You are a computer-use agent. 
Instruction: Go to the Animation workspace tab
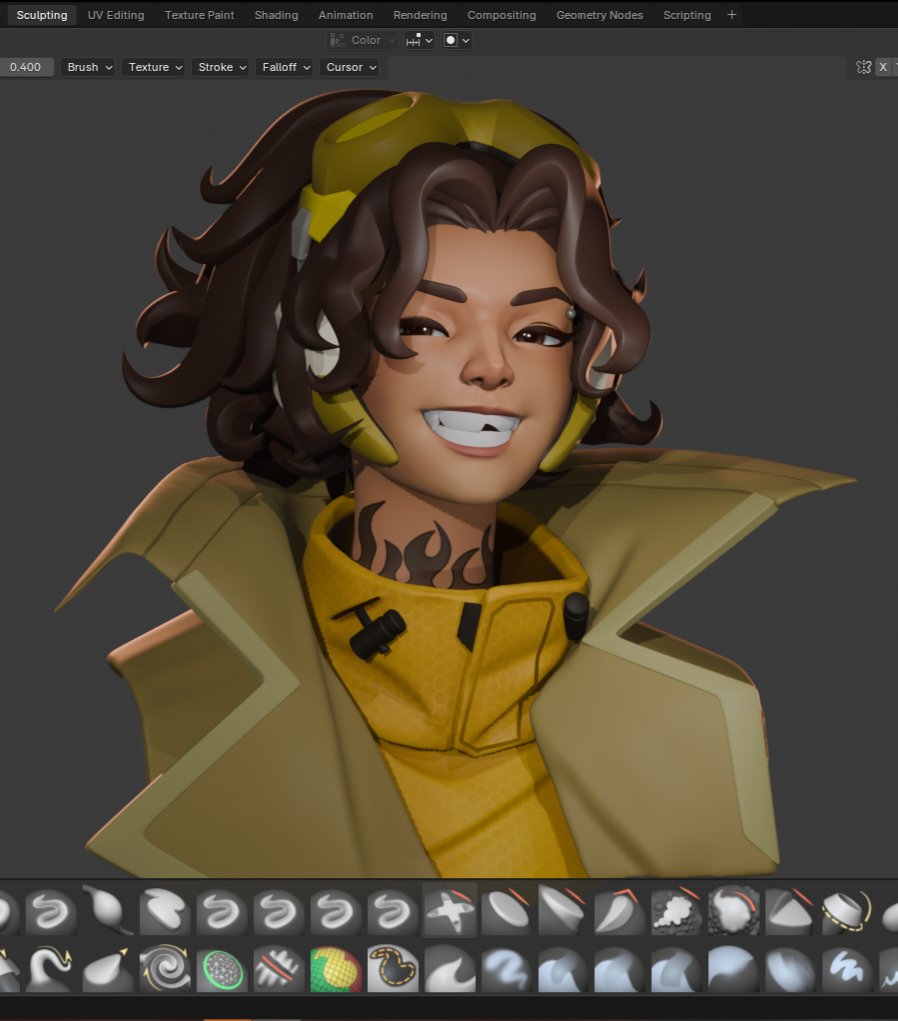point(346,15)
